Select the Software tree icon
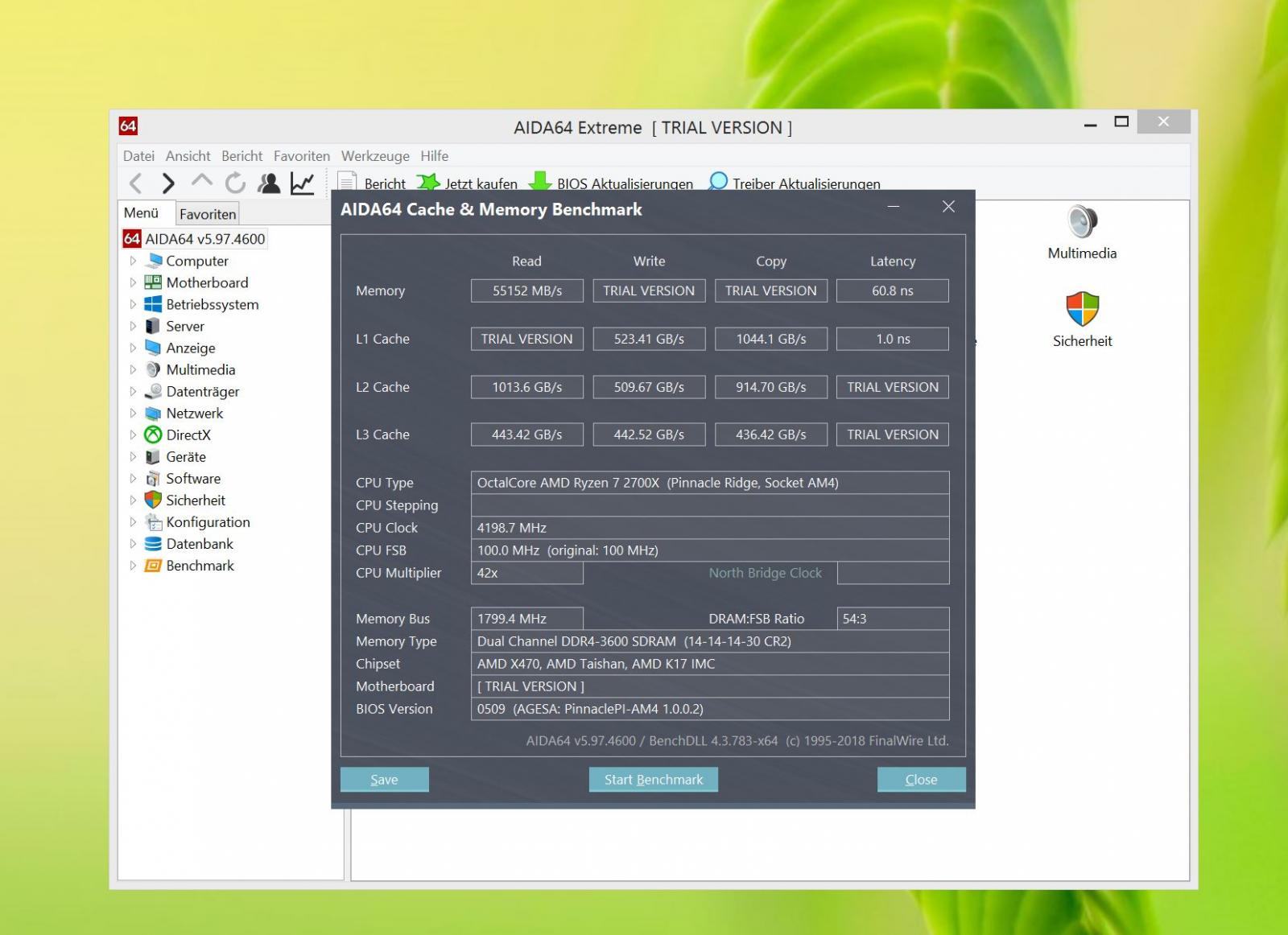 (x=153, y=478)
